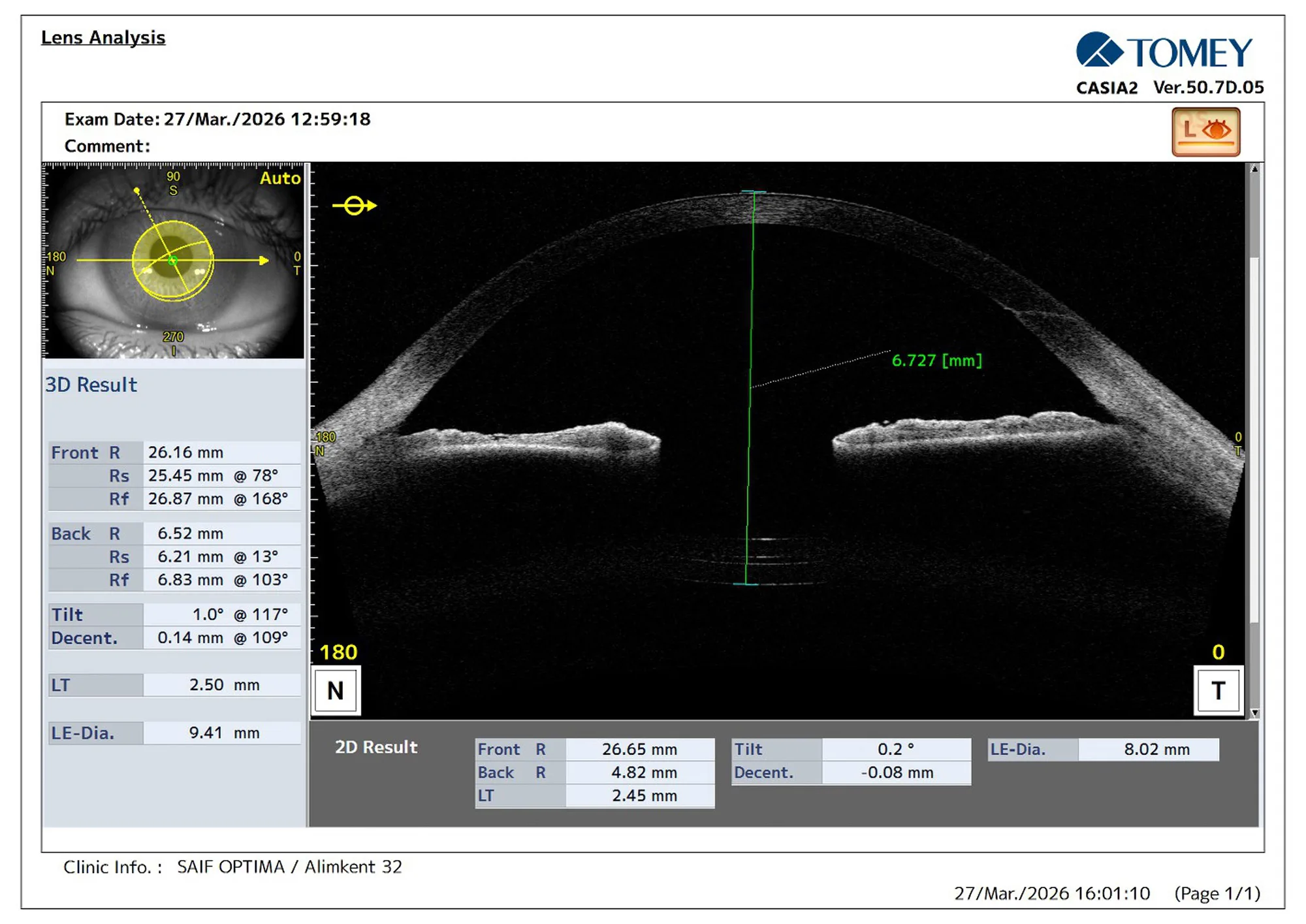Click the scrollbar down arrow beside OCT image
This screenshot has height=924, width=1306.
click(1254, 712)
